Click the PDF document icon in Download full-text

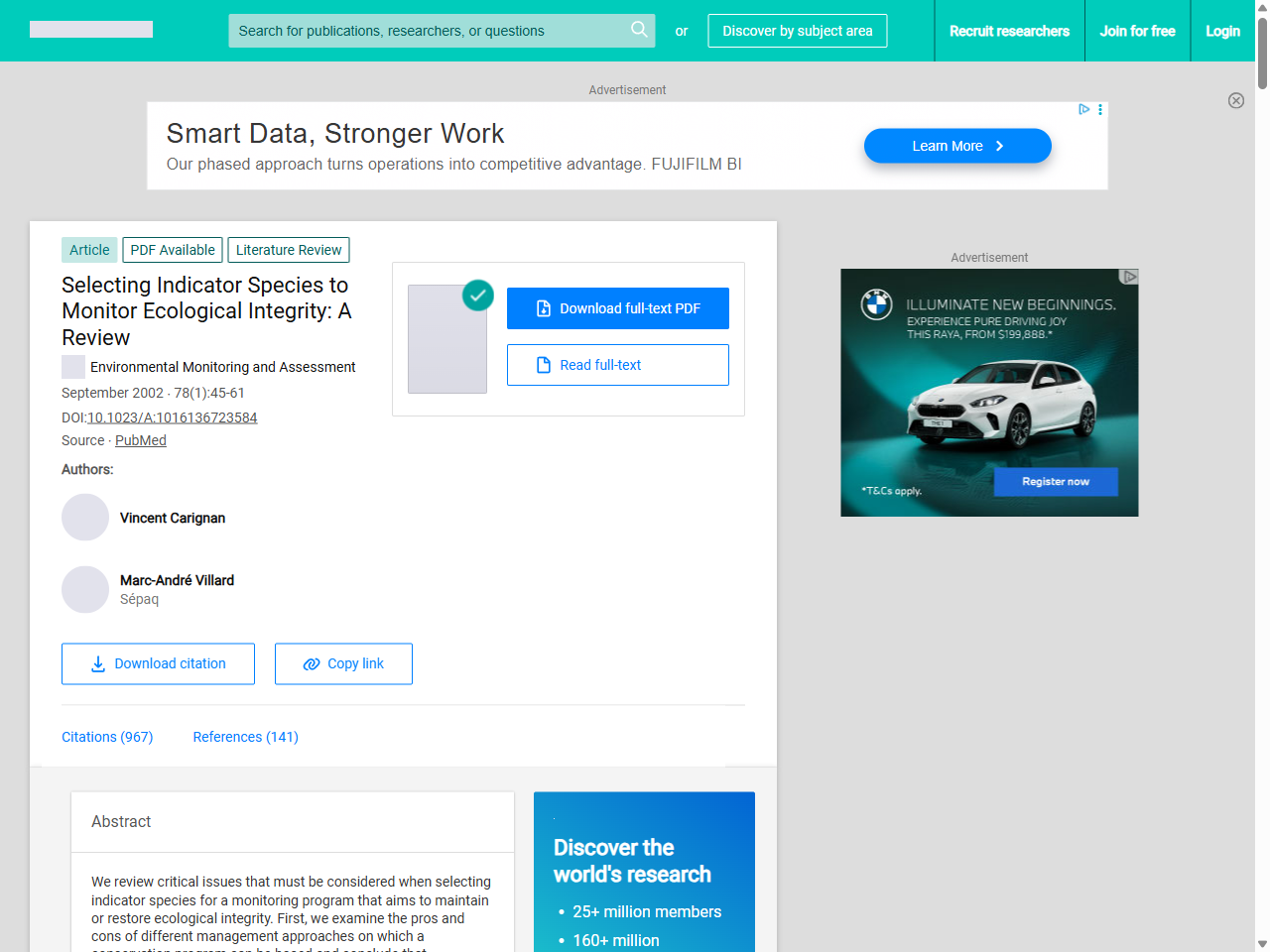click(542, 308)
